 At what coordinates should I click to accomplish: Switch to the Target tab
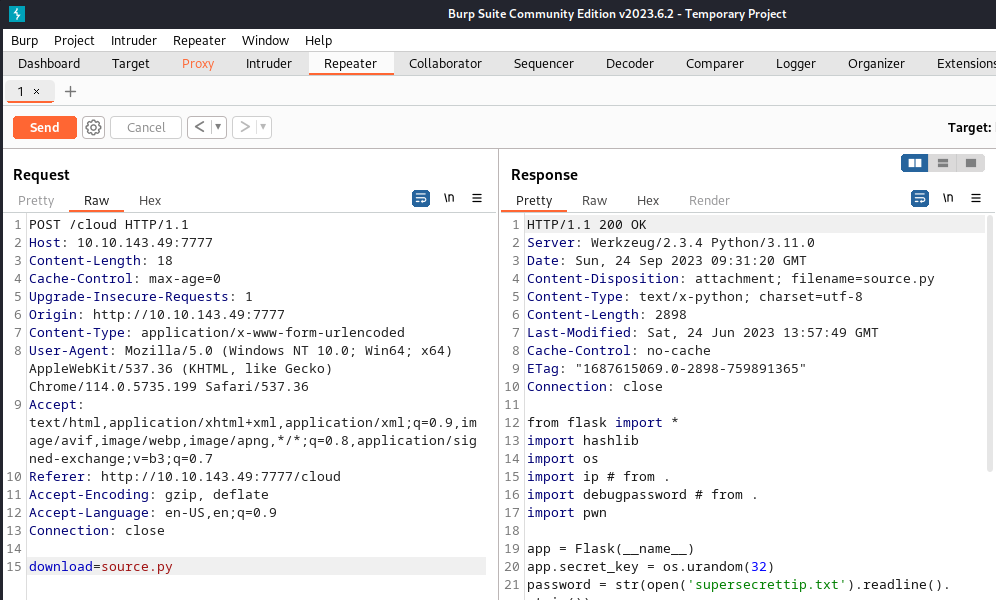[x=130, y=63]
